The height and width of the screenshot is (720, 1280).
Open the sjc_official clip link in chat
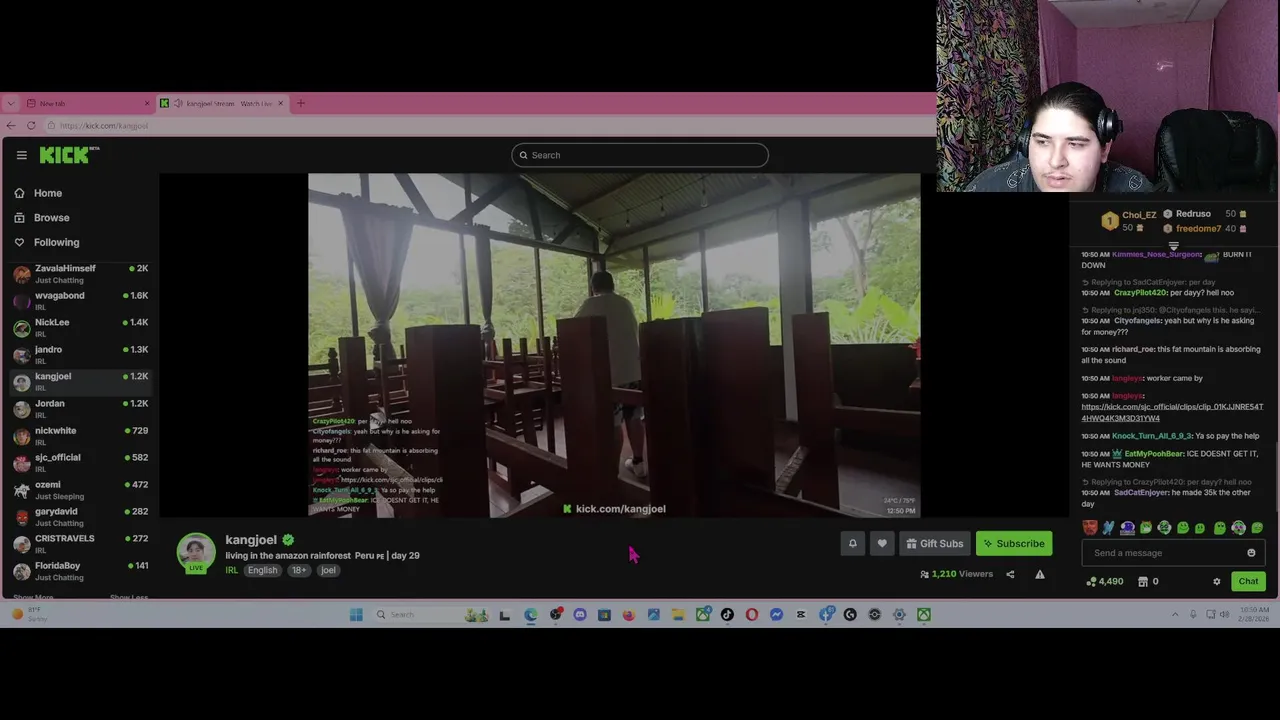[x=1172, y=412]
